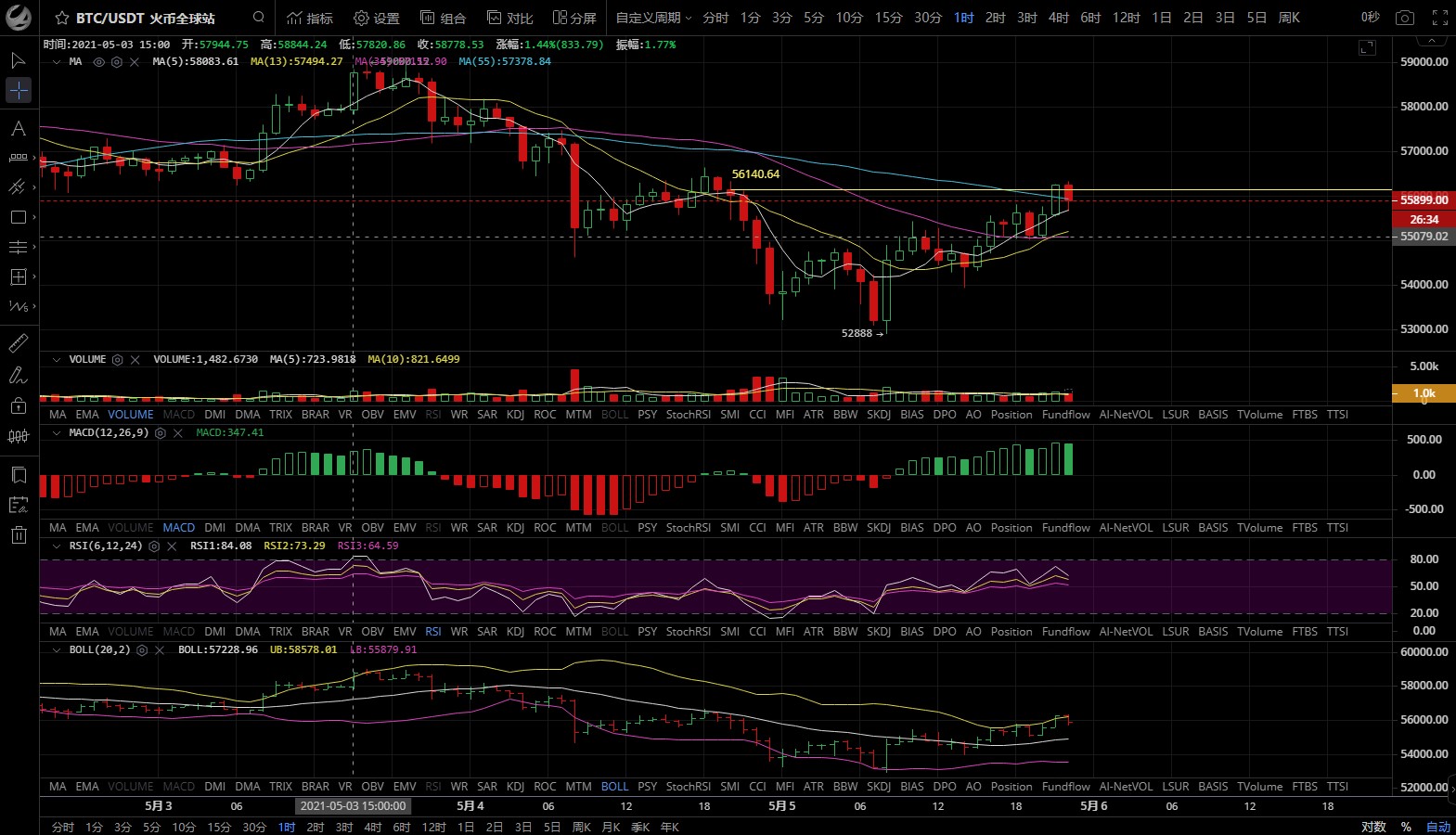Collapse the RSI pane chevron
1456x835 pixels.
click(58, 546)
